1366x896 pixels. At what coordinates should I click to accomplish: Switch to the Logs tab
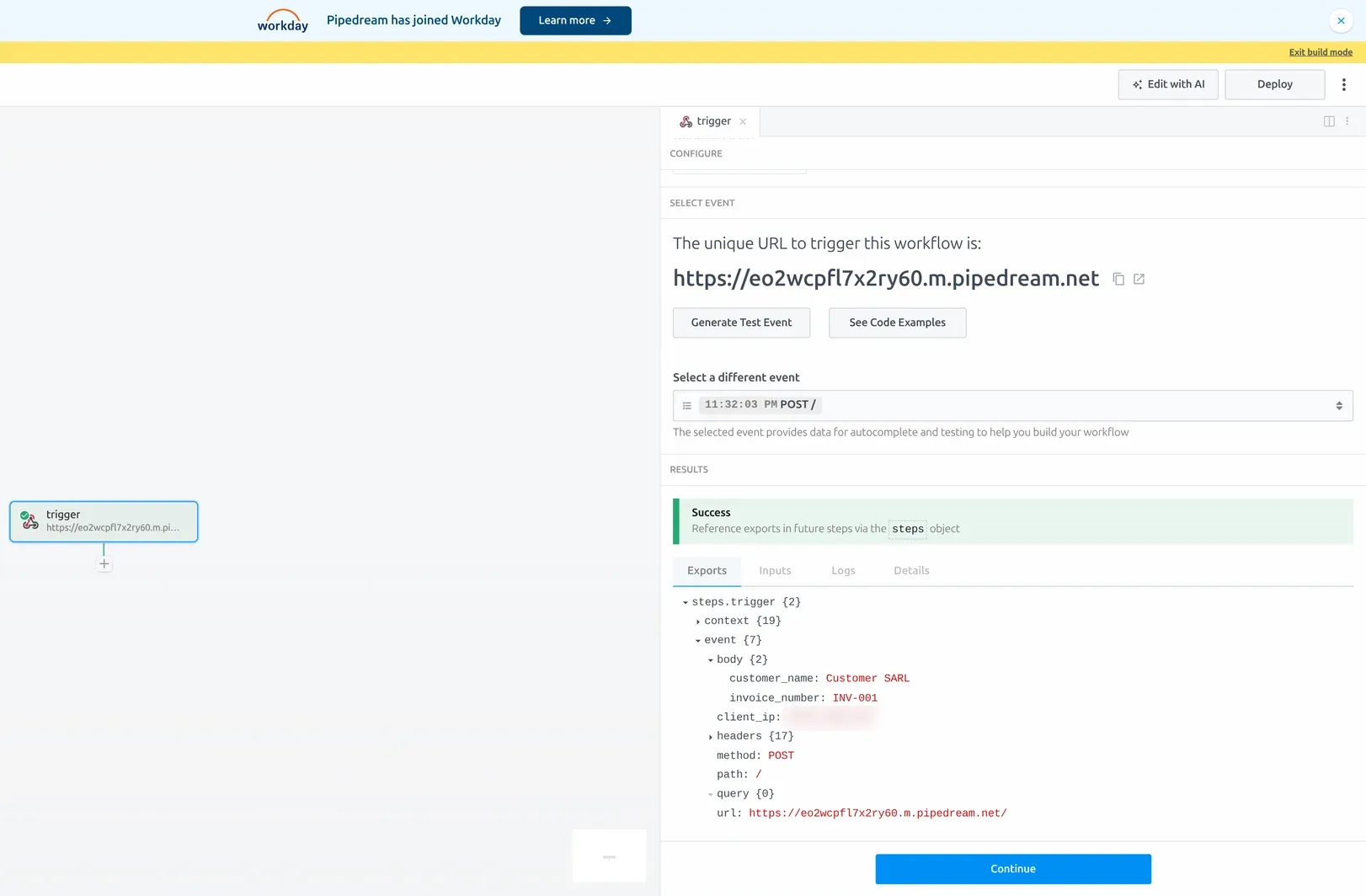[843, 571]
